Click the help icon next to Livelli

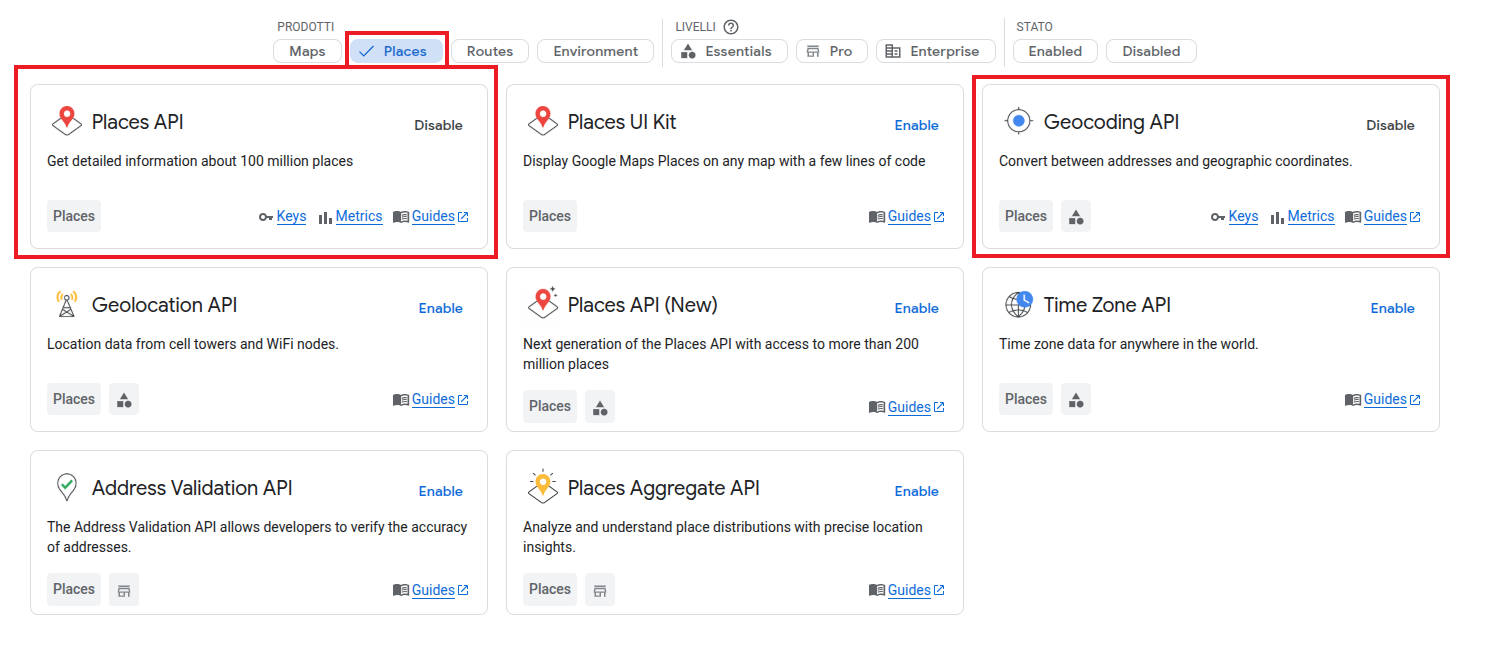click(731, 27)
